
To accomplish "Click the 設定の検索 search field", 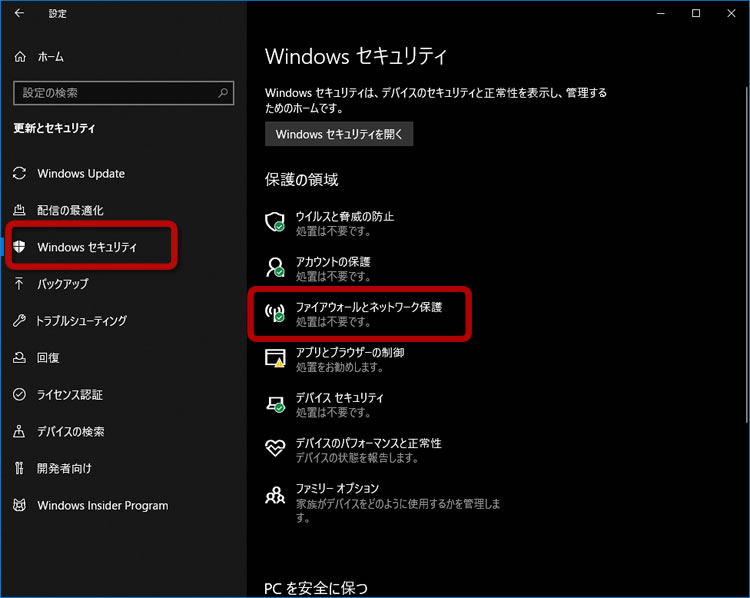I will tap(123, 93).
